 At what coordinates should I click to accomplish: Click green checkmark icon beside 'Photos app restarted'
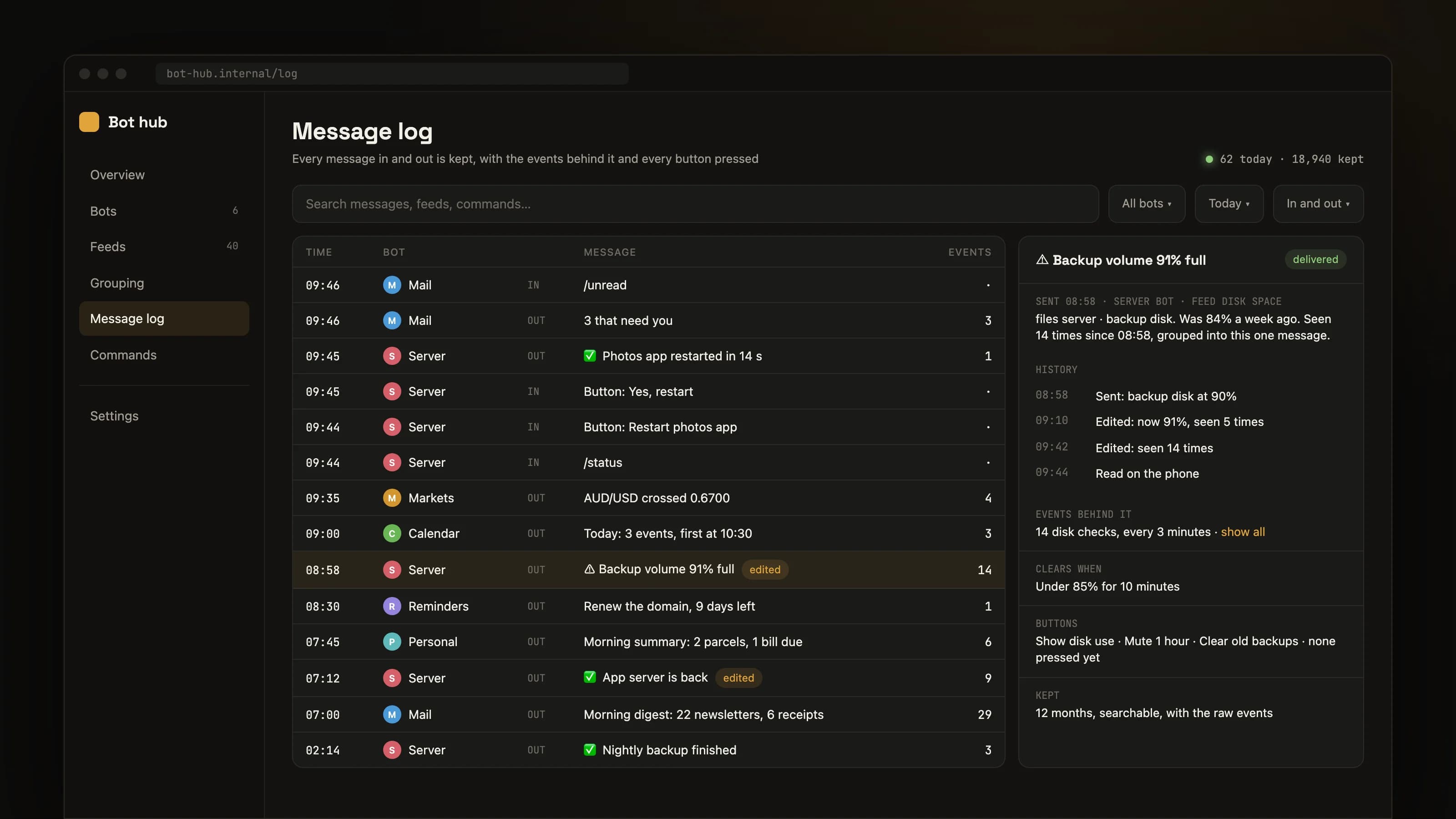click(590, 355)
